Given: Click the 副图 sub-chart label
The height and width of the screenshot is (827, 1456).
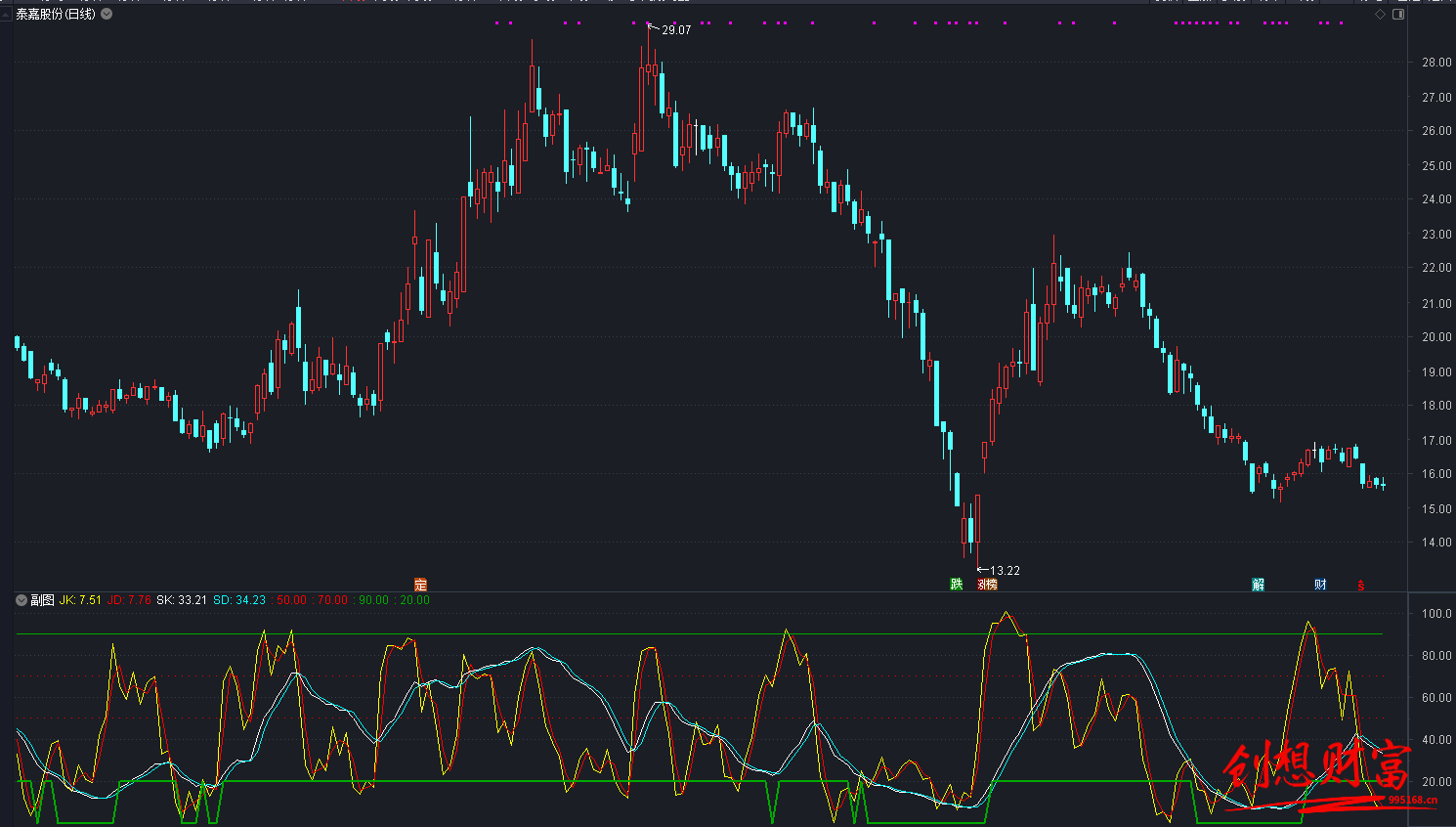Looking at the screenshot, I should click(x=42, y=600).
